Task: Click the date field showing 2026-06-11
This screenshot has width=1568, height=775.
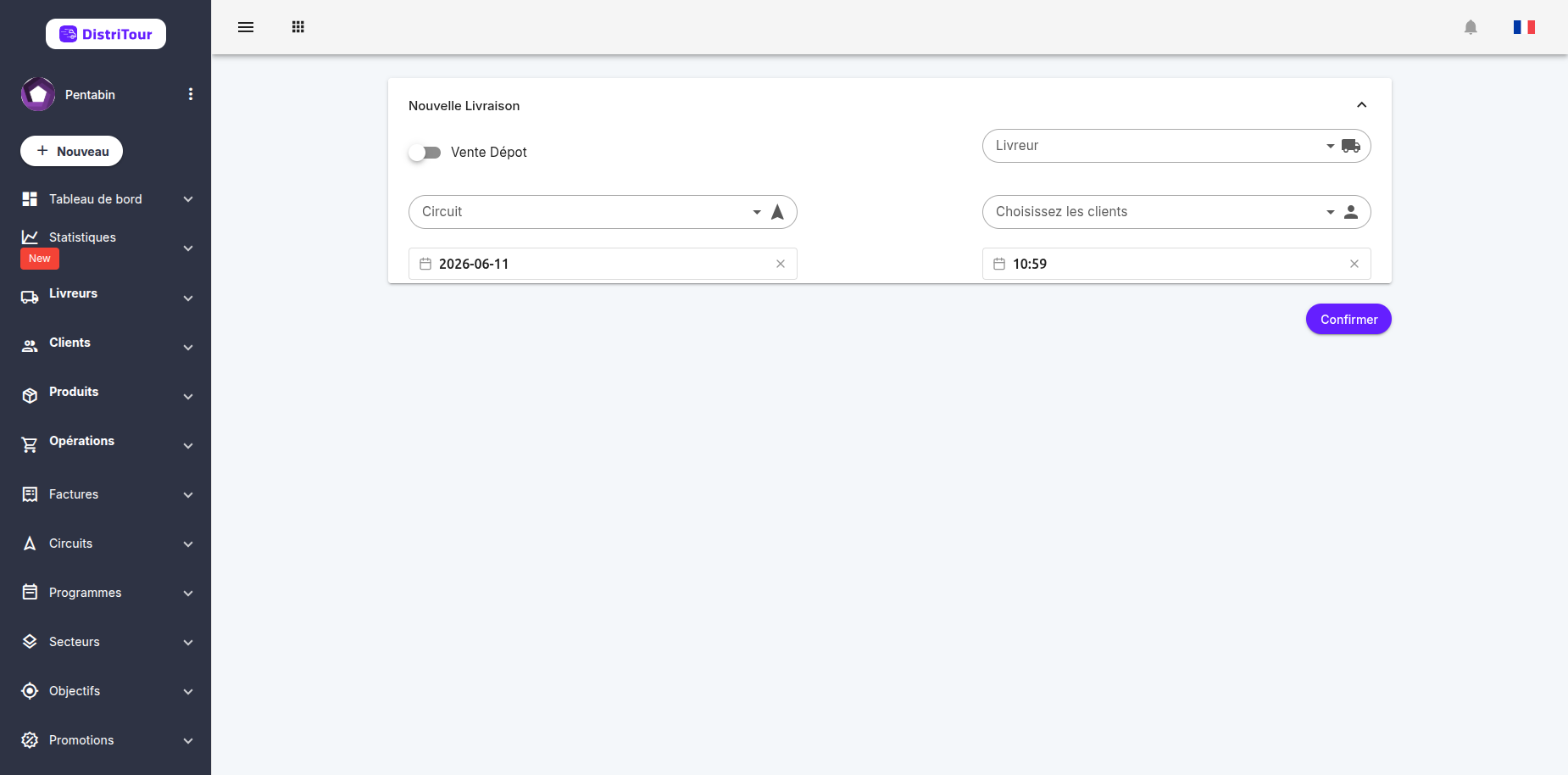Action: 603,264
